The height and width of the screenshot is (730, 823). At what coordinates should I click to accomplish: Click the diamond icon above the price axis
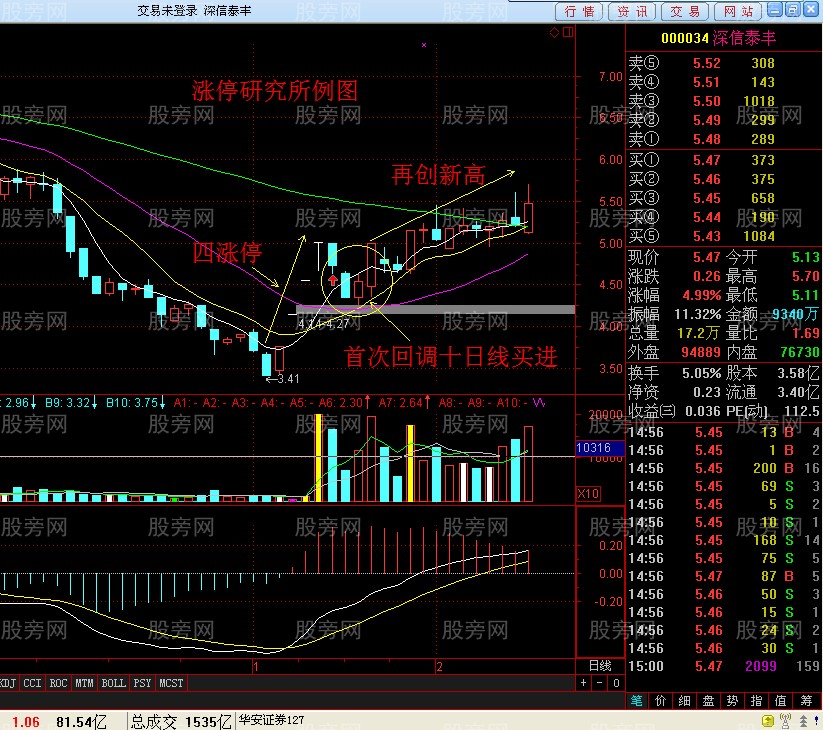tap(555, 33)
